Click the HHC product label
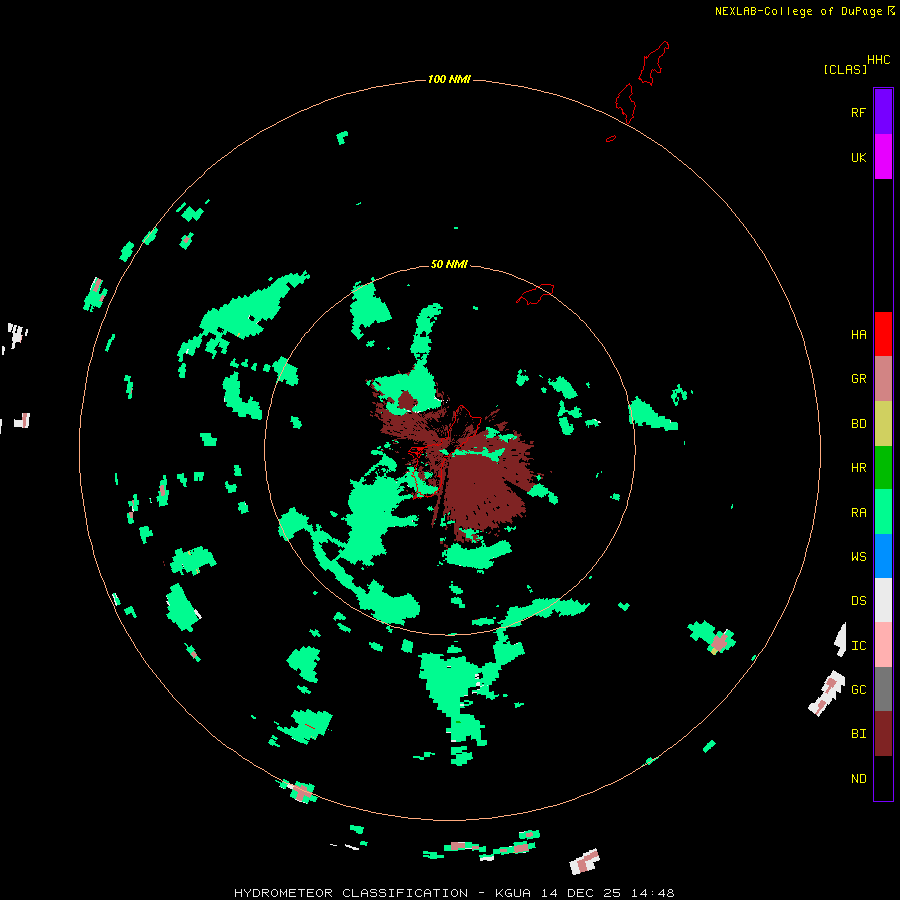The width and height of the screenshot is (900, 900). 878,60
